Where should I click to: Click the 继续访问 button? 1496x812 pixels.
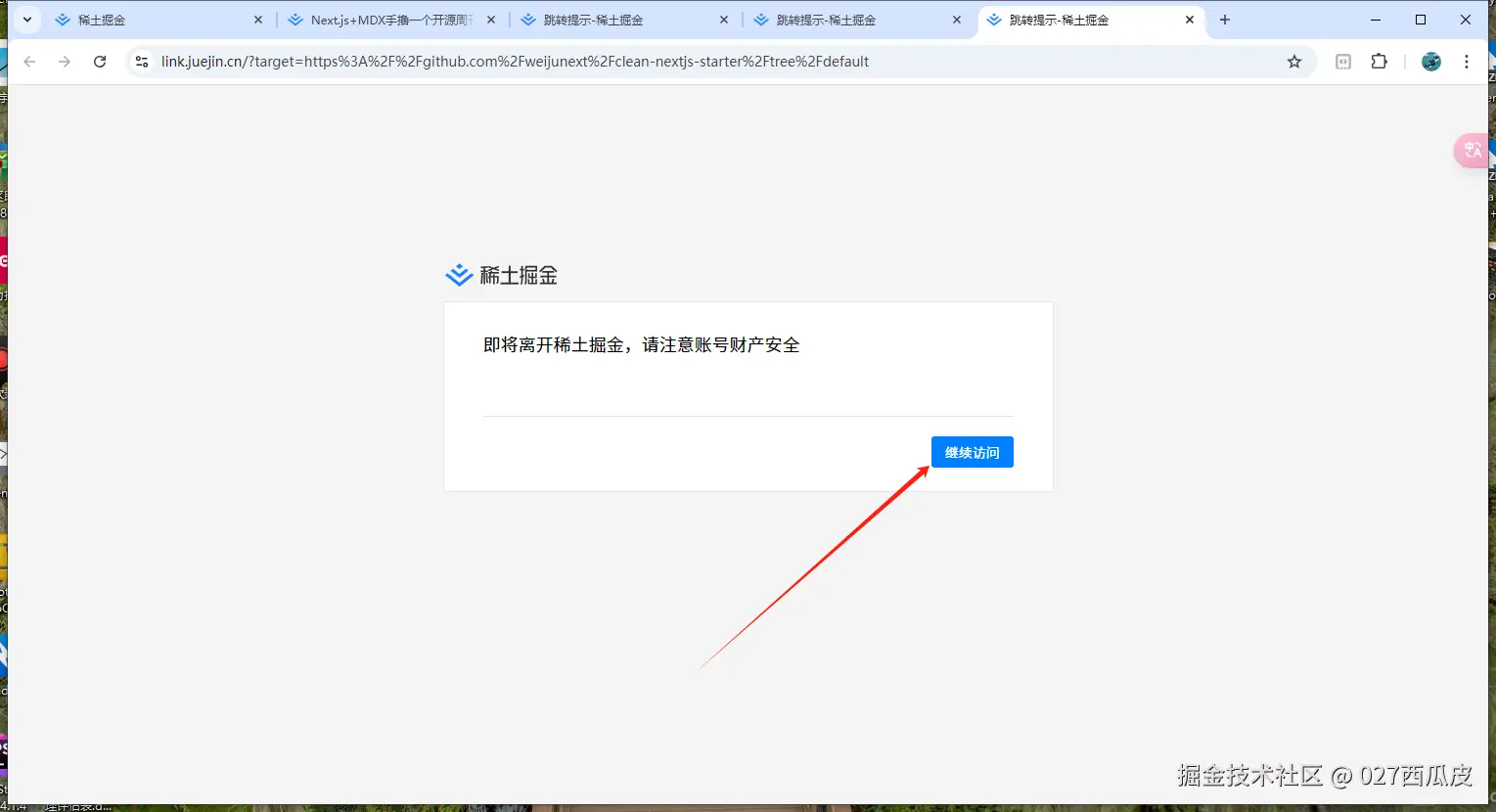click(971, 451)
